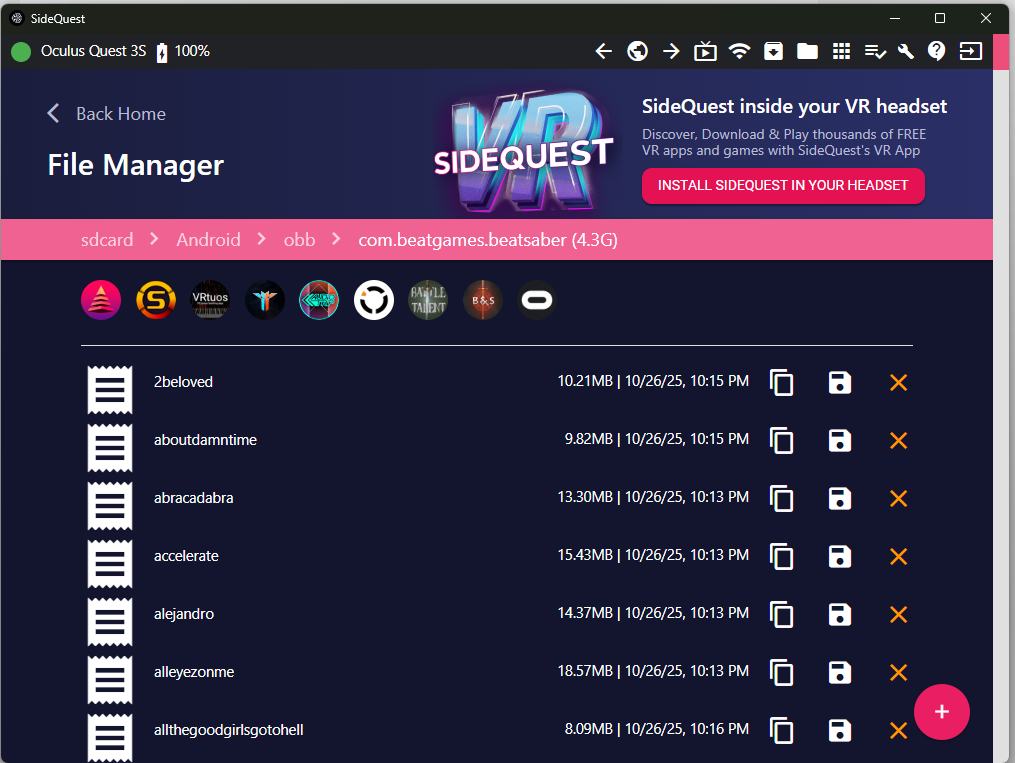Save the accelerate file to PC
Screen dimensions: 1015x763
point(840,557)
